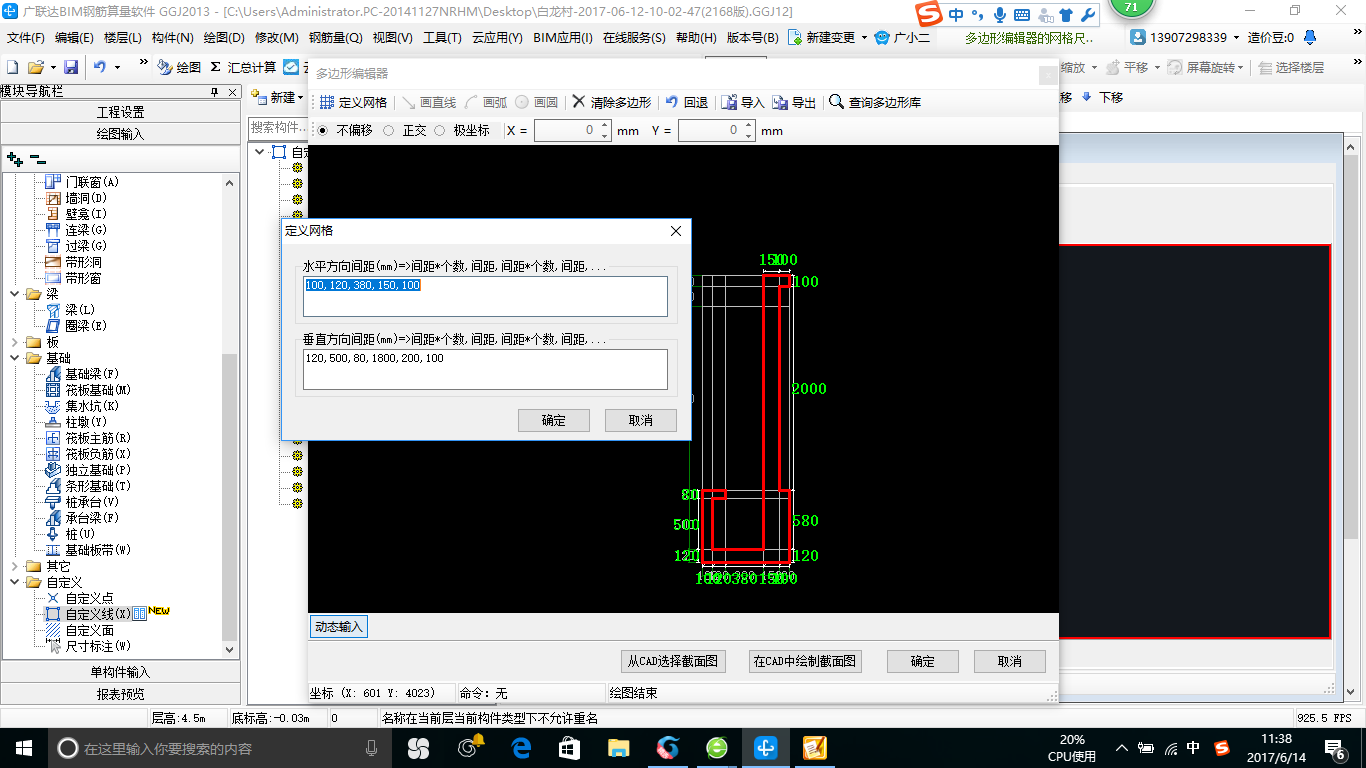Click the 绘图 drawing toolbar icon
The width and height of the screenshot is (1366, 768).
point(165,67)
